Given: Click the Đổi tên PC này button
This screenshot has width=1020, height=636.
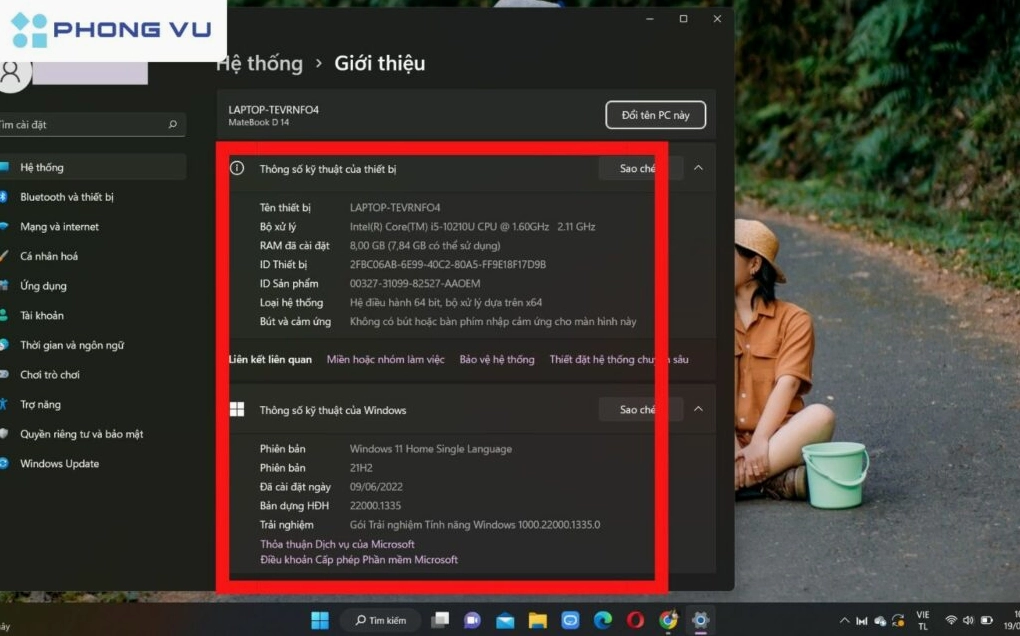Looking at the screenshot, I should point(655,114).
